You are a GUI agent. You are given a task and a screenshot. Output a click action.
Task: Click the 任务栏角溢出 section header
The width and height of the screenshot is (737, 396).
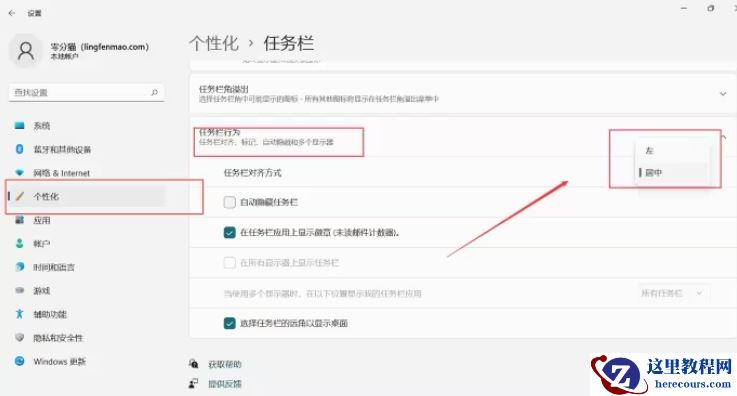(x=463, y=93)
